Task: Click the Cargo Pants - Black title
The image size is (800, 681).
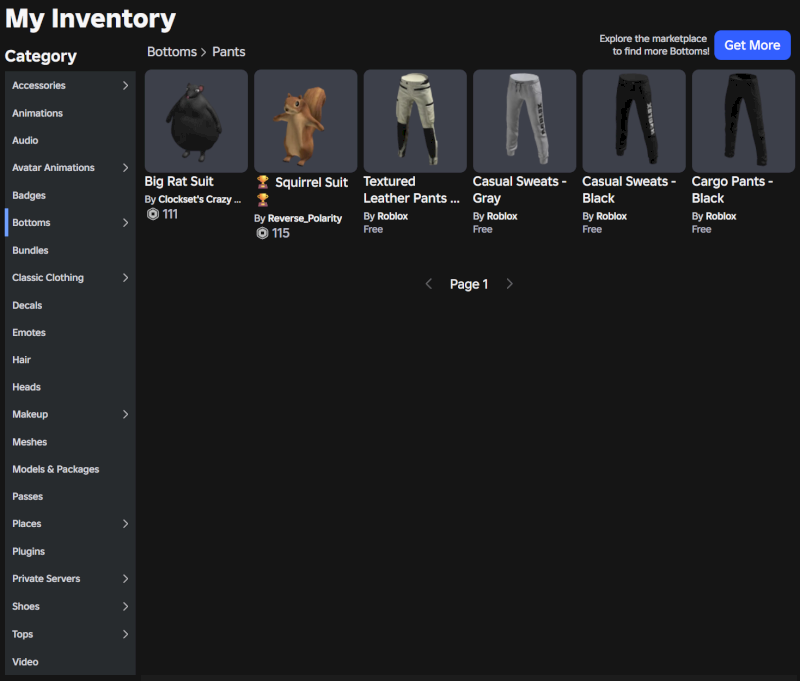Action: [732, 190]
